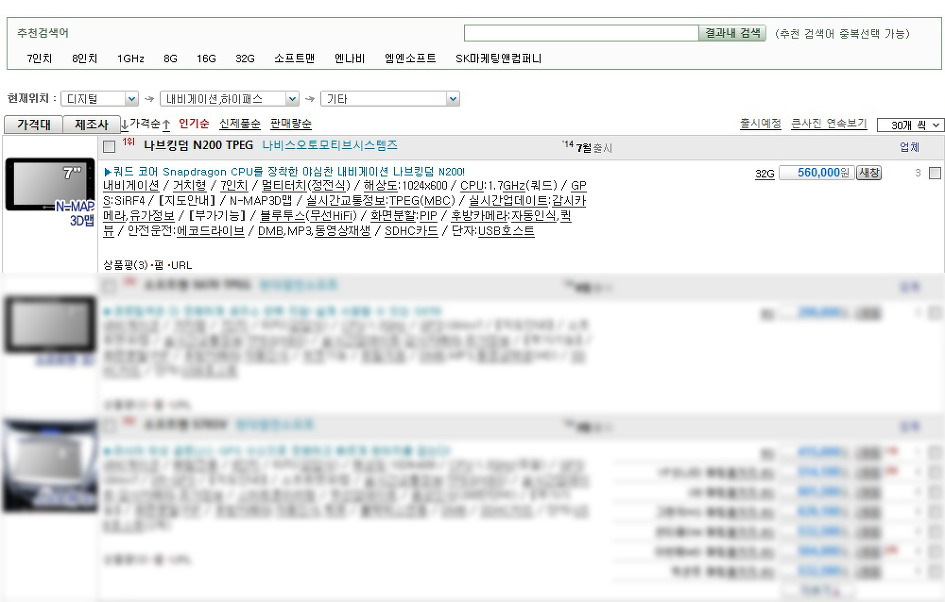Image resolution: width=945 pixels, height=602 pixels.
Task: Click the 추천검색어 heading text
Action: 43,33
